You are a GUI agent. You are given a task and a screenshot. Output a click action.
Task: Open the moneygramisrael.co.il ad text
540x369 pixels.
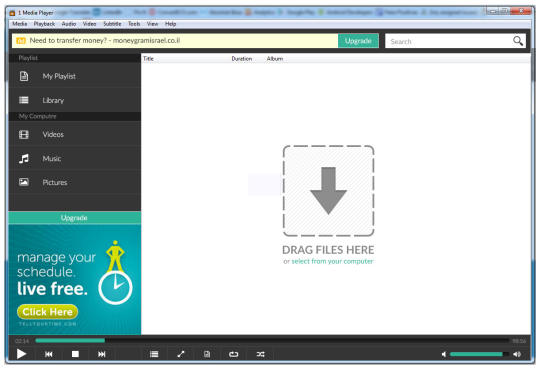(105, 41)
